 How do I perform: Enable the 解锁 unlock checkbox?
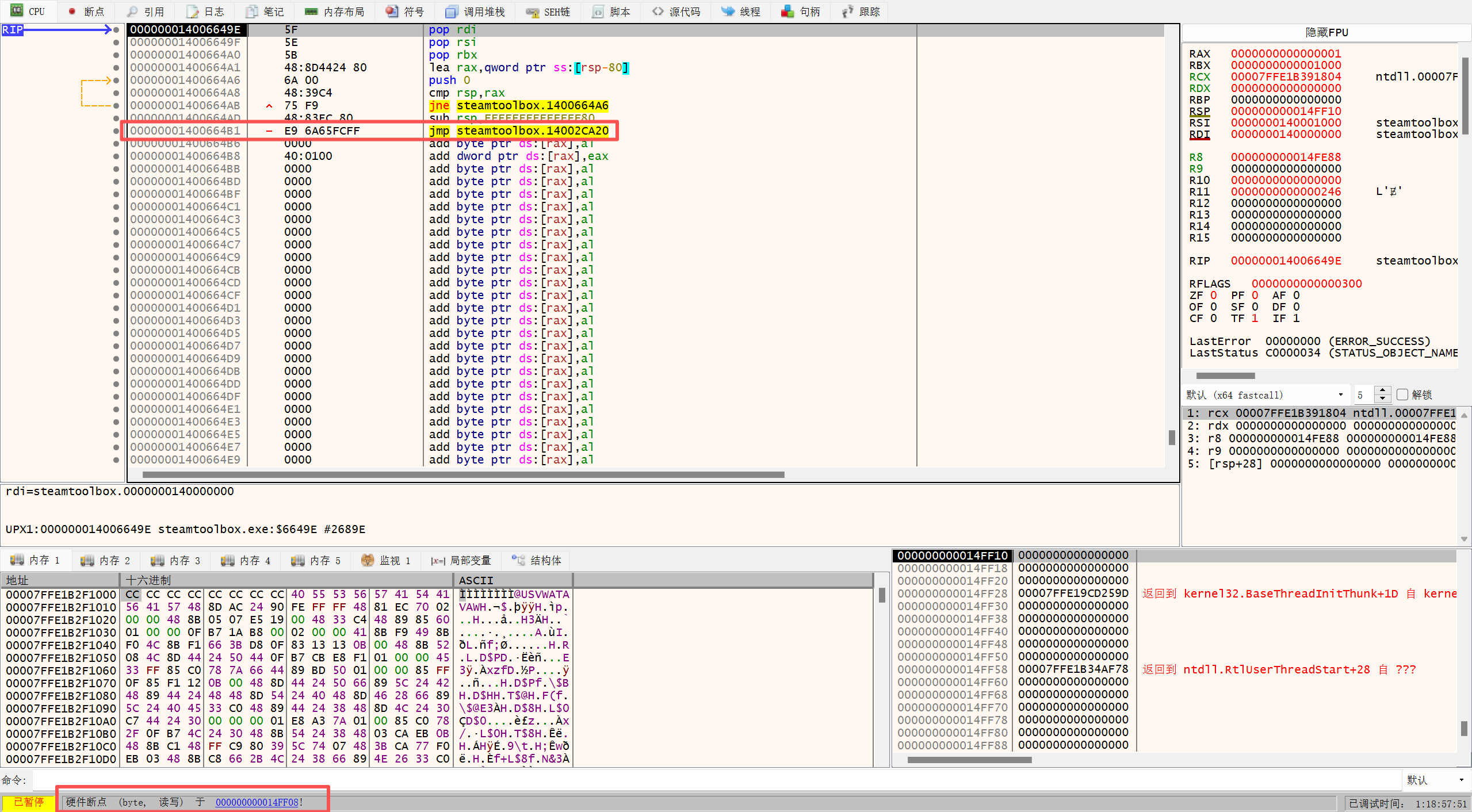(1402, 394)
